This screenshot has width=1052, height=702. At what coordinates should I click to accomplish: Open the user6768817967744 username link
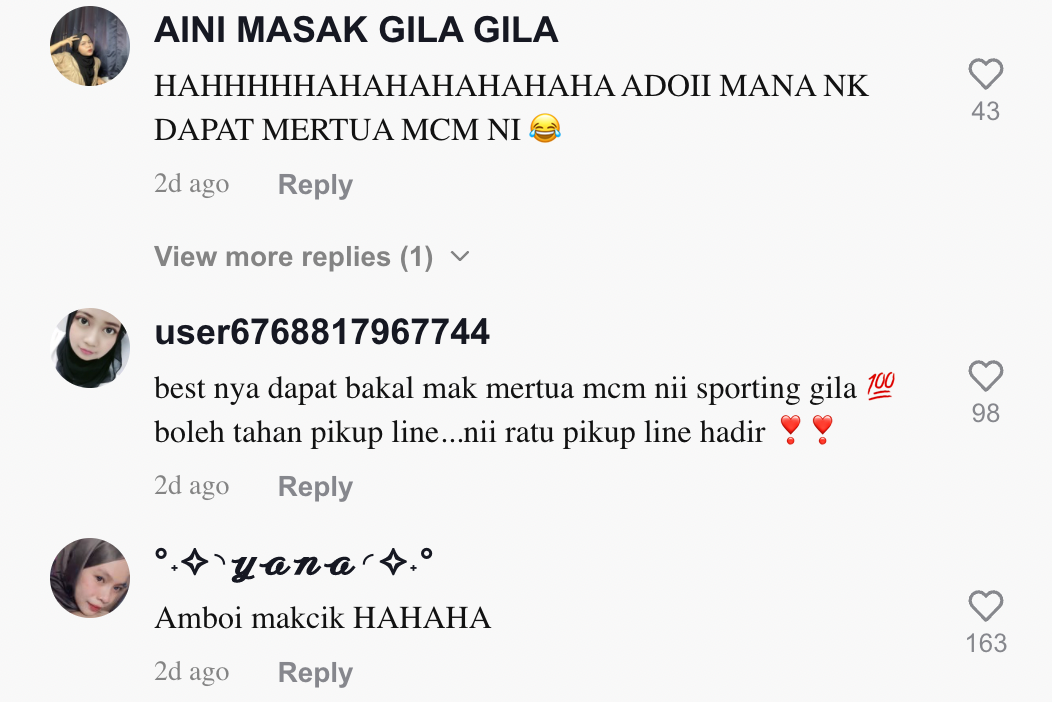(322, 332)
